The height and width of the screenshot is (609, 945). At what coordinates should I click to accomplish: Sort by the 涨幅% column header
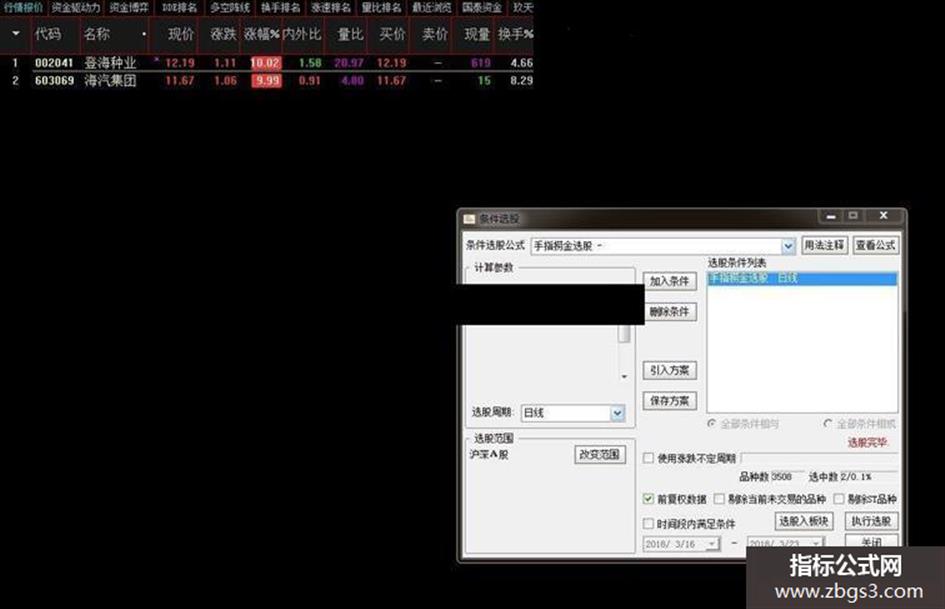[x=262, y=34]
